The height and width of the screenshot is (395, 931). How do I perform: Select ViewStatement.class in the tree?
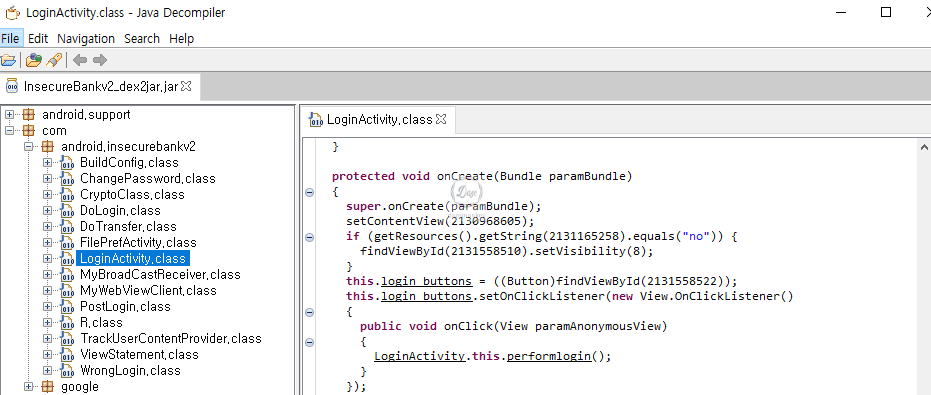pos(139,355)
